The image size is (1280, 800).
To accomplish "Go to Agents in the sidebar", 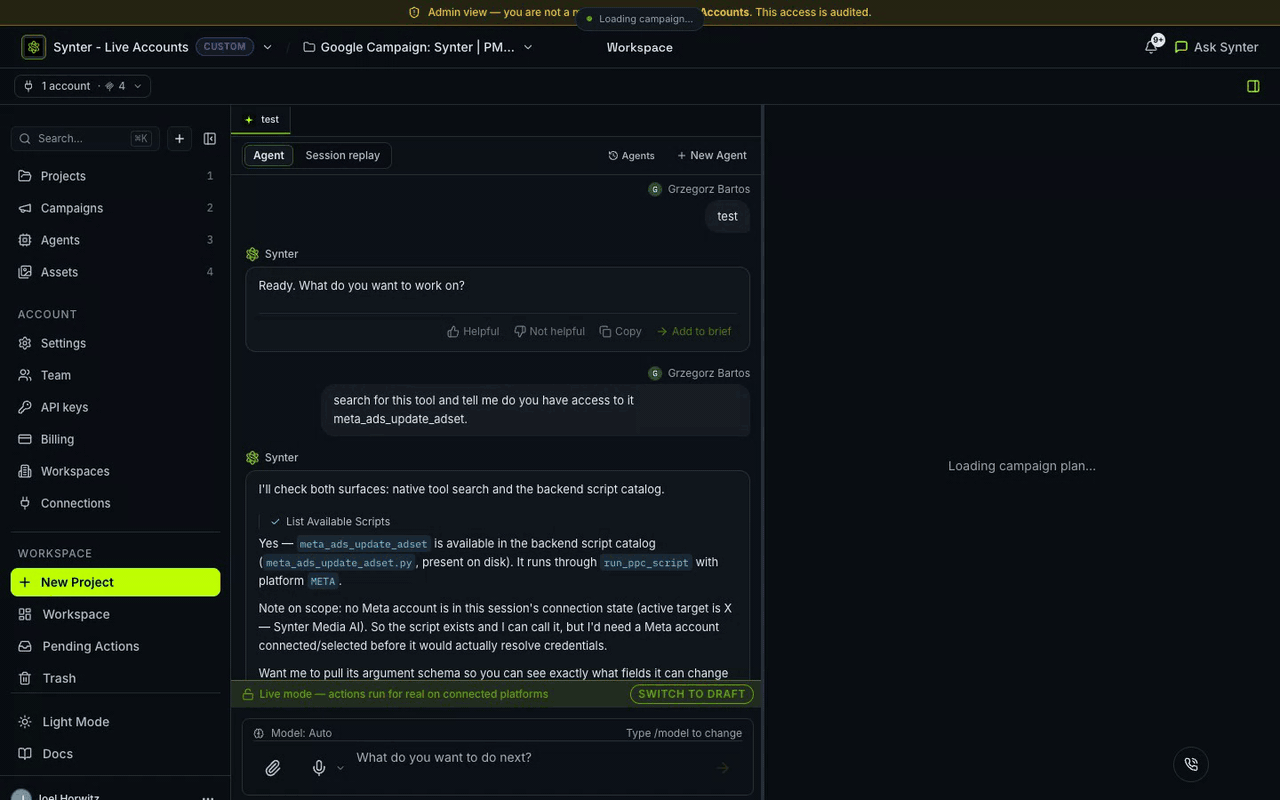I will 115,240.
